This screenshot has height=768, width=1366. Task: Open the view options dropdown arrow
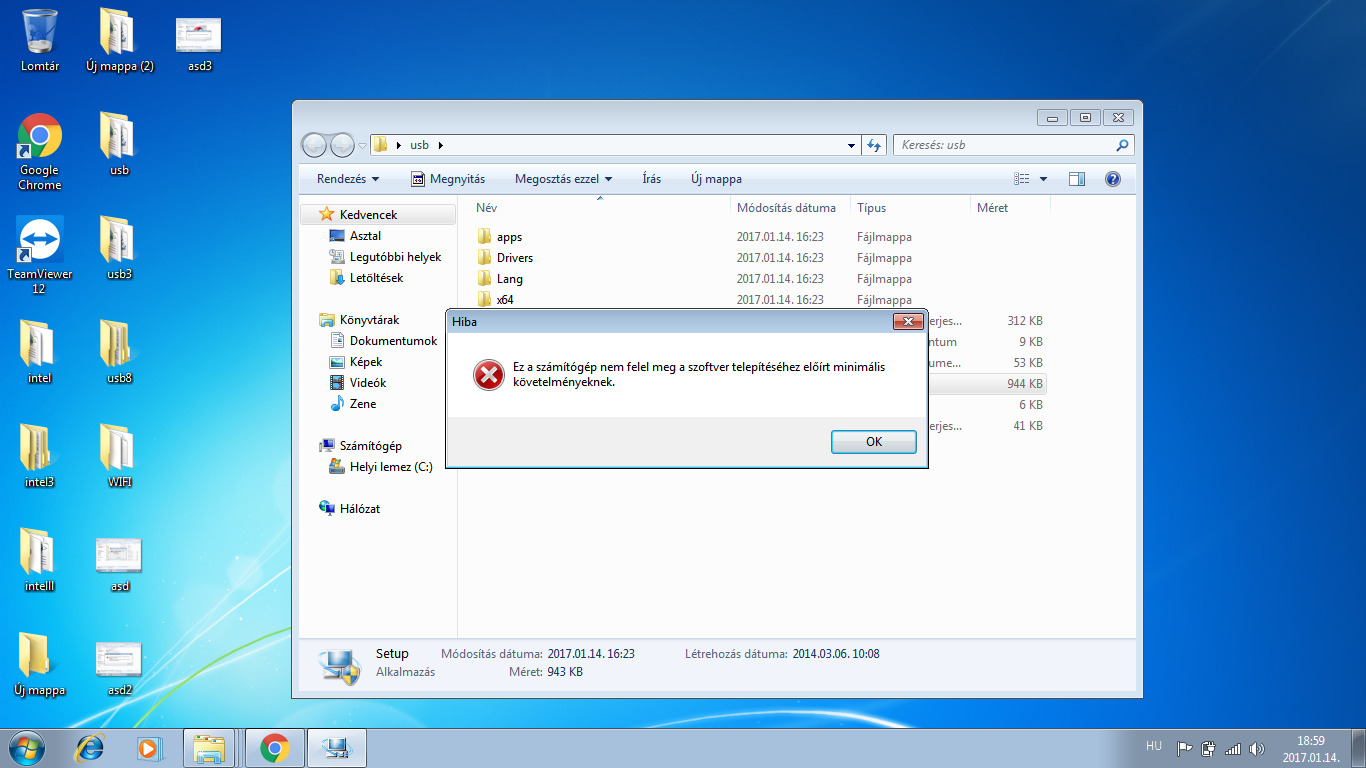[x=1043, y=179]
